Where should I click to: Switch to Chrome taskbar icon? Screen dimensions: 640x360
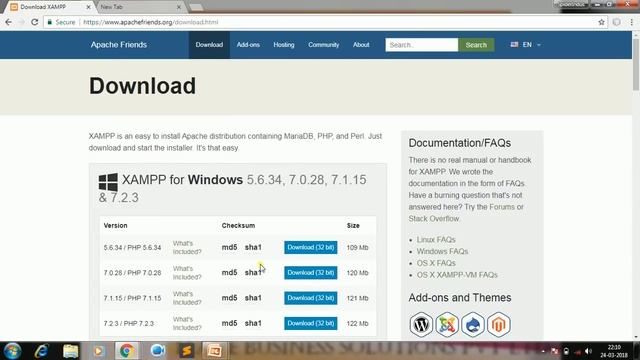[127, 351]
